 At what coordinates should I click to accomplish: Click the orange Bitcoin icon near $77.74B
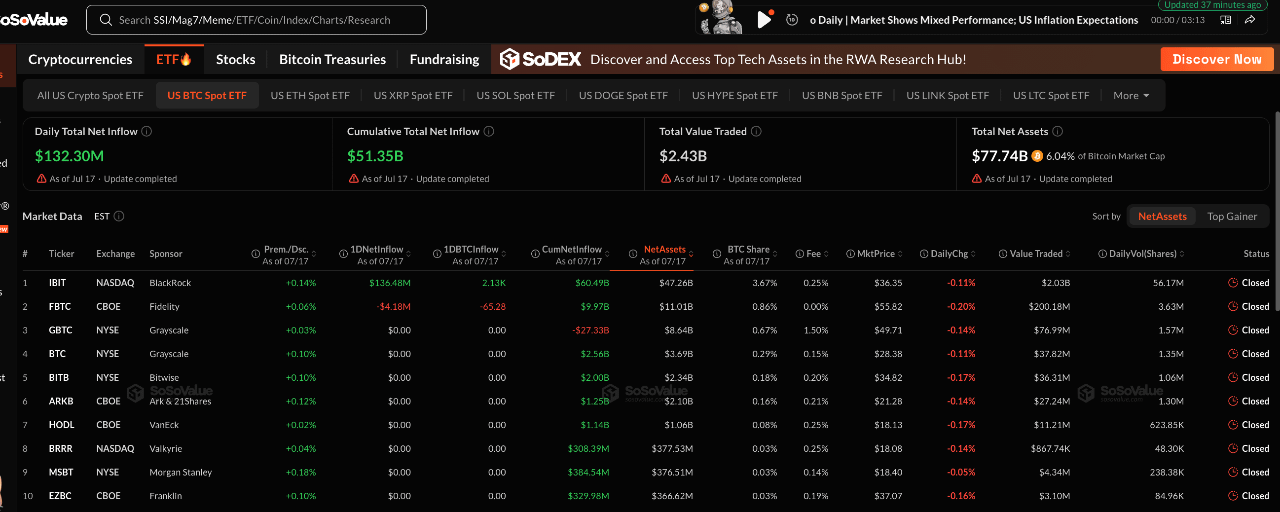point(1037,156)
